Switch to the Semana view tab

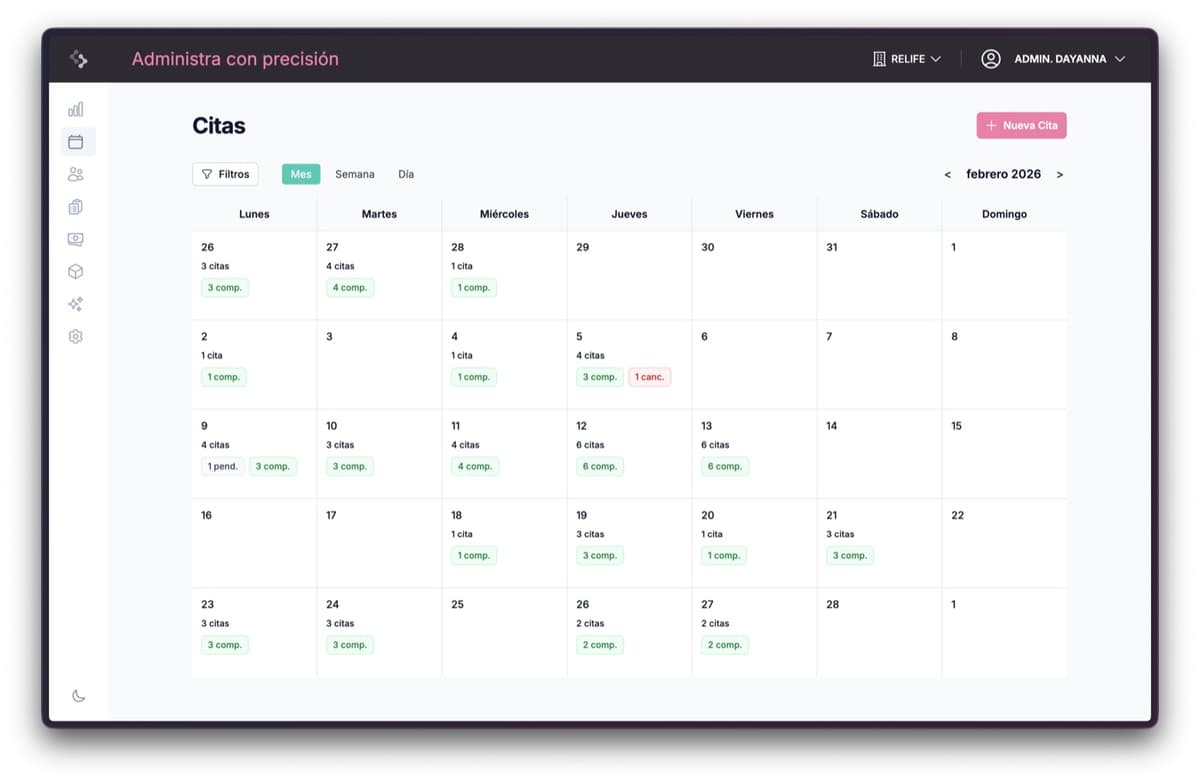pos(355,174)
